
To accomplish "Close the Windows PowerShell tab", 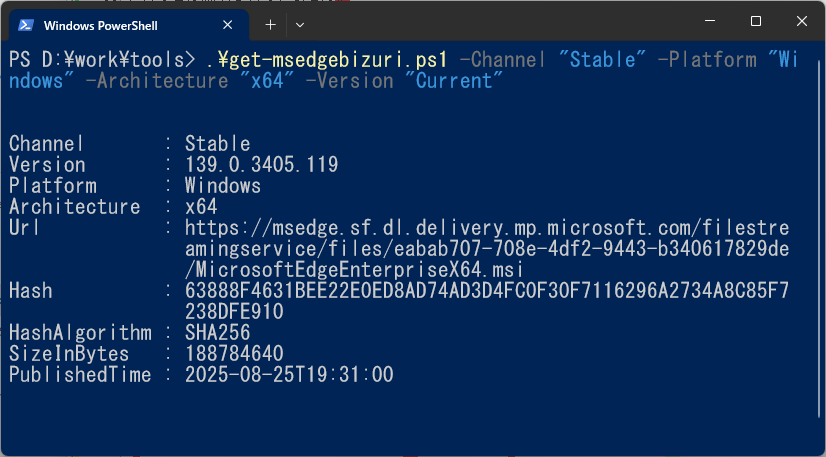I will [x=227, y=23].
